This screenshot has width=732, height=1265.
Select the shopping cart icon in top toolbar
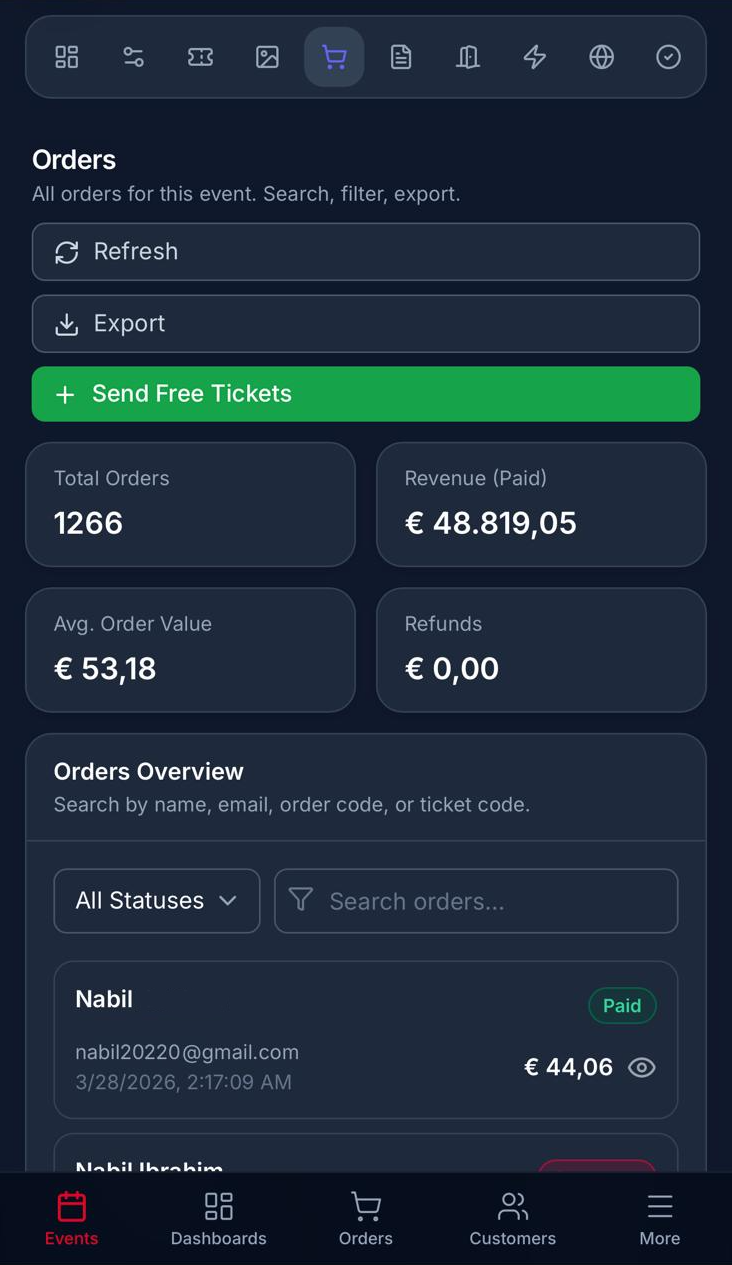coord(334,57)
